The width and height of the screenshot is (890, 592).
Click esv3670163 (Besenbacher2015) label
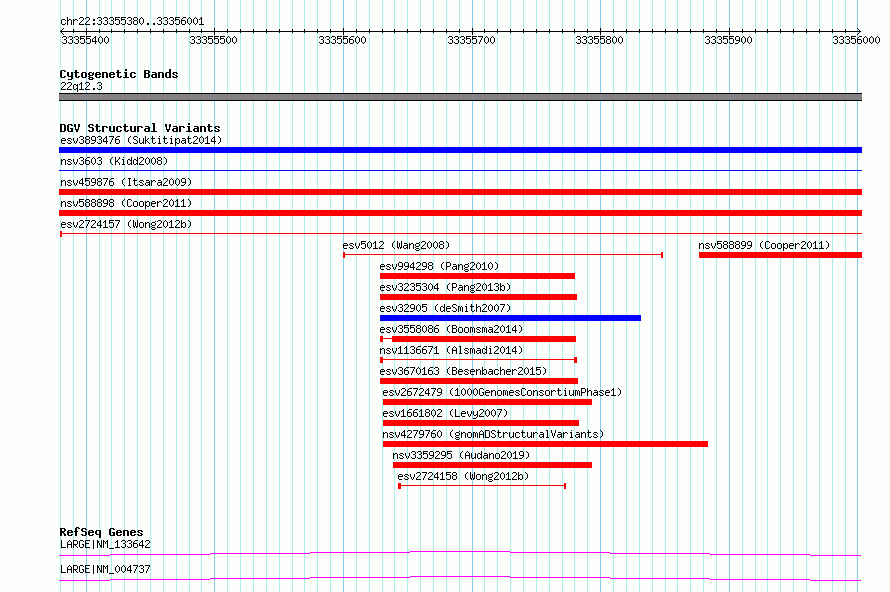tap(463, 371)
